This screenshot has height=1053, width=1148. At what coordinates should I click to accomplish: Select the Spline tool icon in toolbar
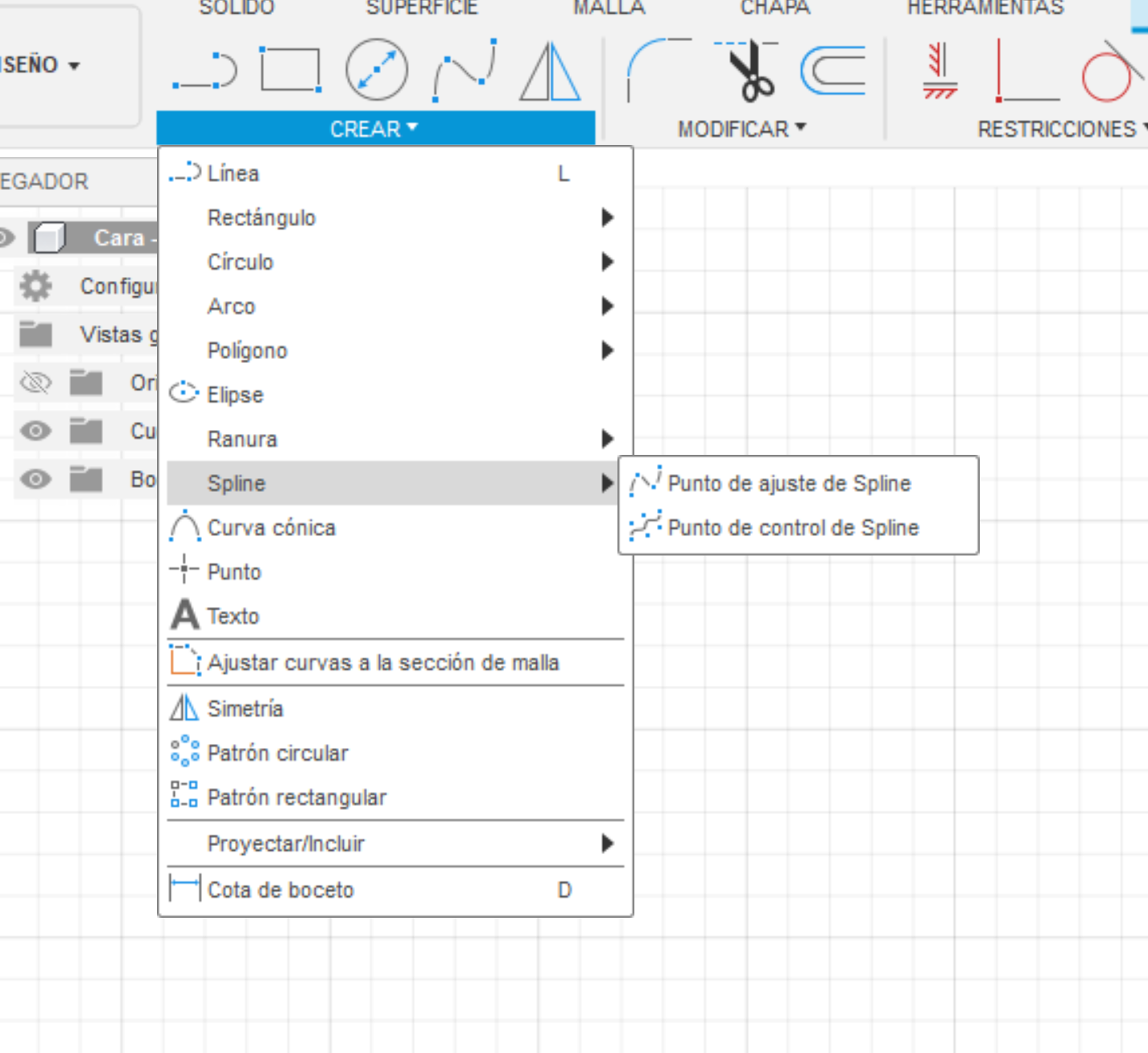(x=465, y=70)
